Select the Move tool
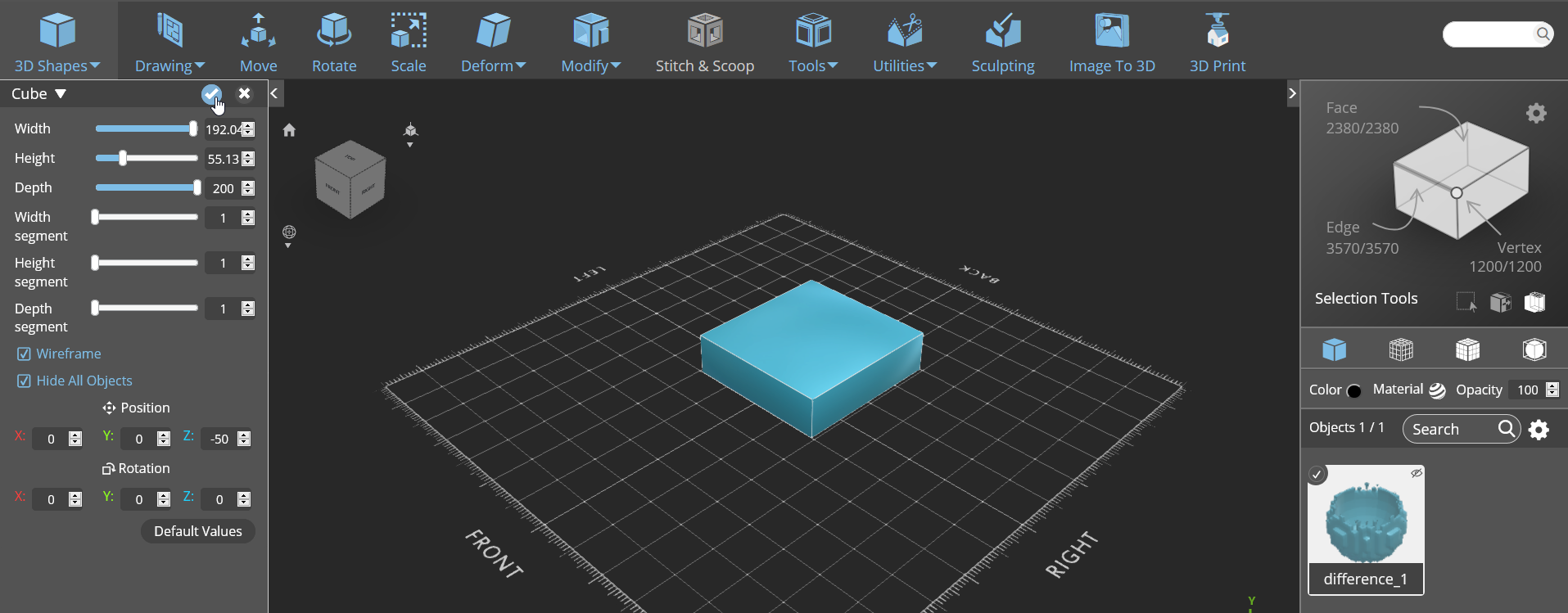This screenshot has width=1568, height=613. 258,42
